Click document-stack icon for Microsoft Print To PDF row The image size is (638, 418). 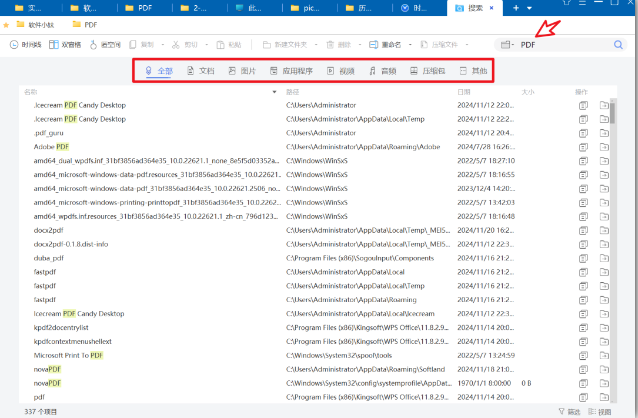pyautogui.click(x=583, y=355)
